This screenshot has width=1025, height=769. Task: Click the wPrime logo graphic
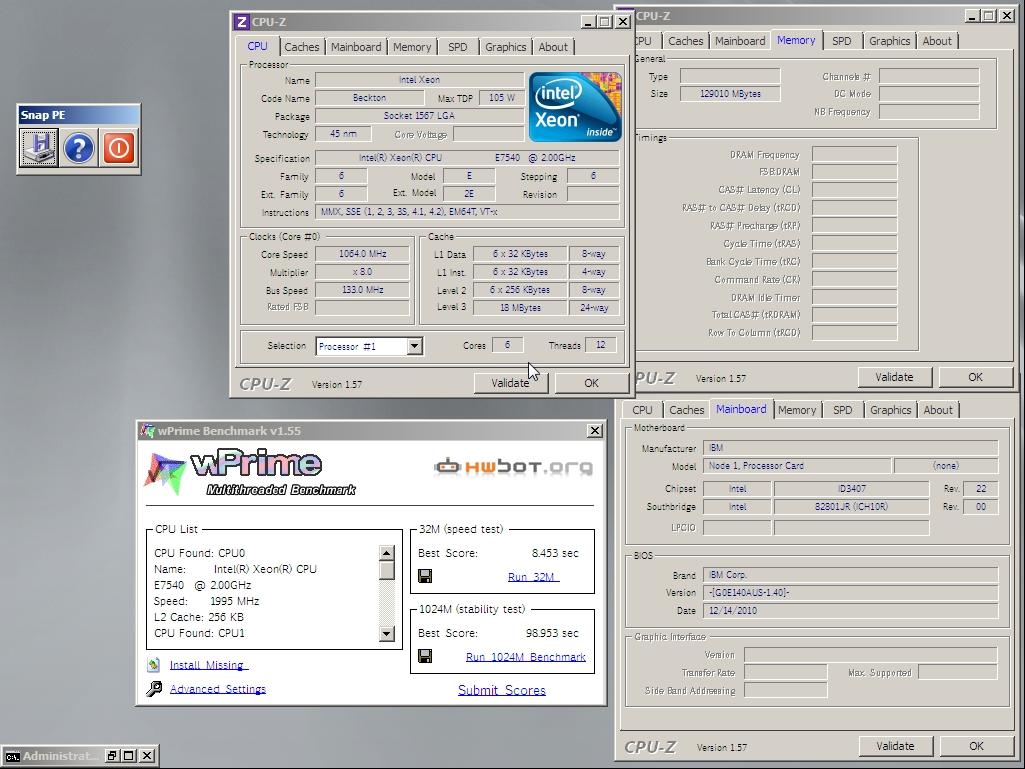tap(250, 473)
